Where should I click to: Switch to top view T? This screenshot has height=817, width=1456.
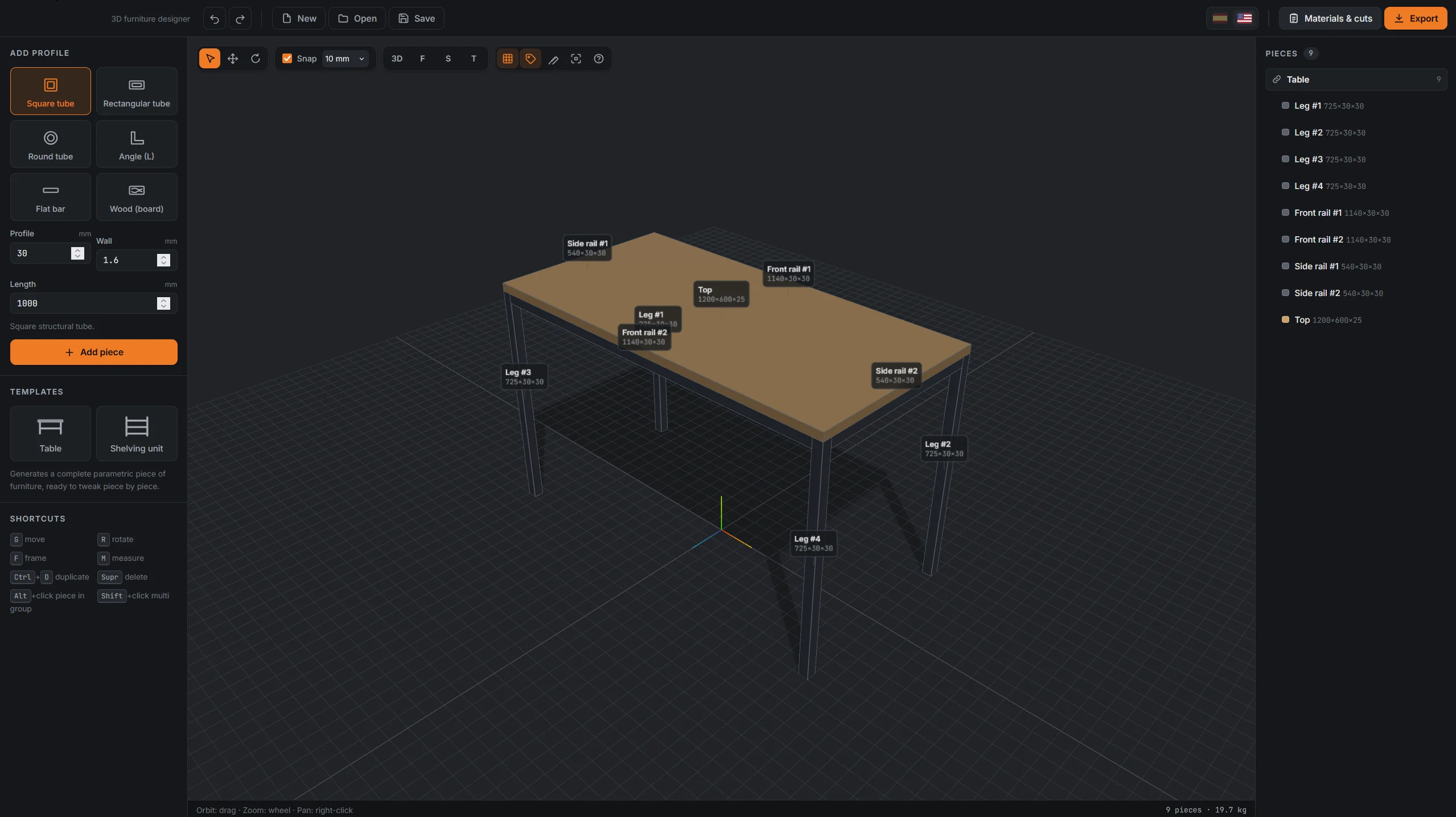click(x=474, y=59)
